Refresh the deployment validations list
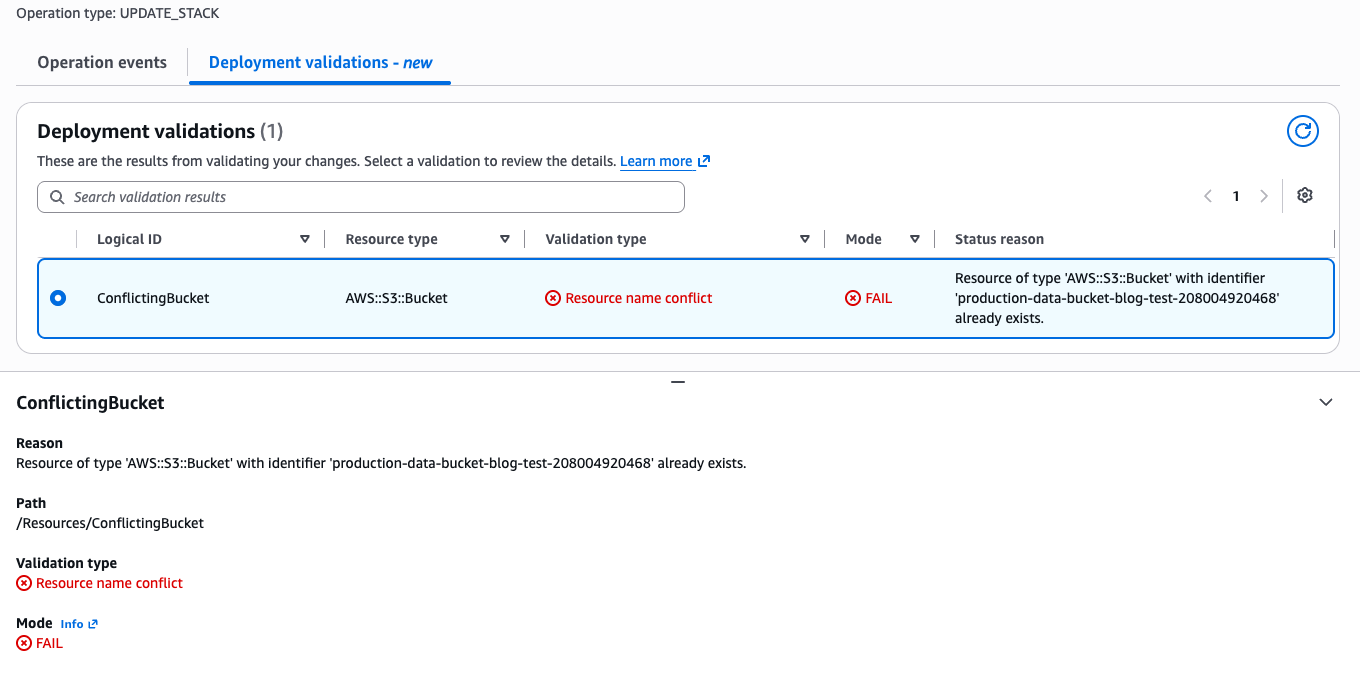Viewport: 1360px width, 685px height. pyautogui.click(x=1302, y=131)
